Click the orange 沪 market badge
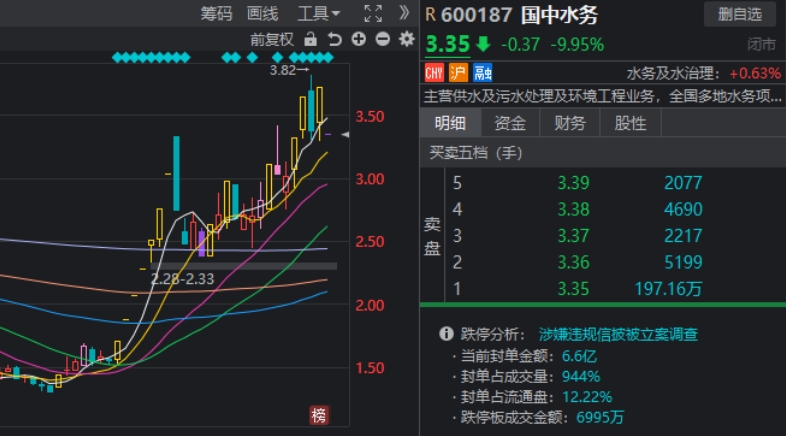The width and height of the screenshot is (786, 436). (x=459, y=72)
